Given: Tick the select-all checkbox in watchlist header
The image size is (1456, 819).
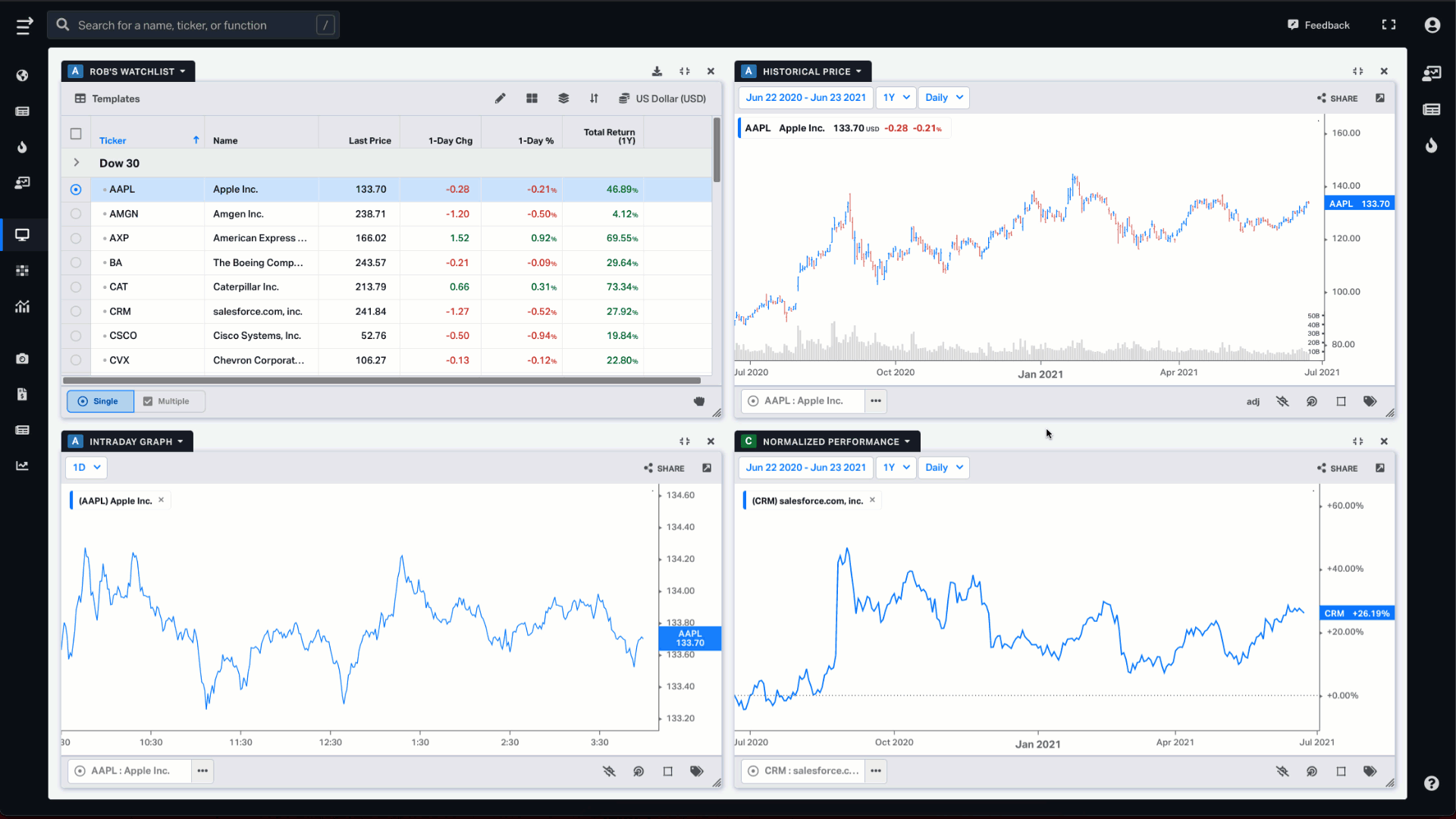Looking at the screenshot, I should pos(76,134).
